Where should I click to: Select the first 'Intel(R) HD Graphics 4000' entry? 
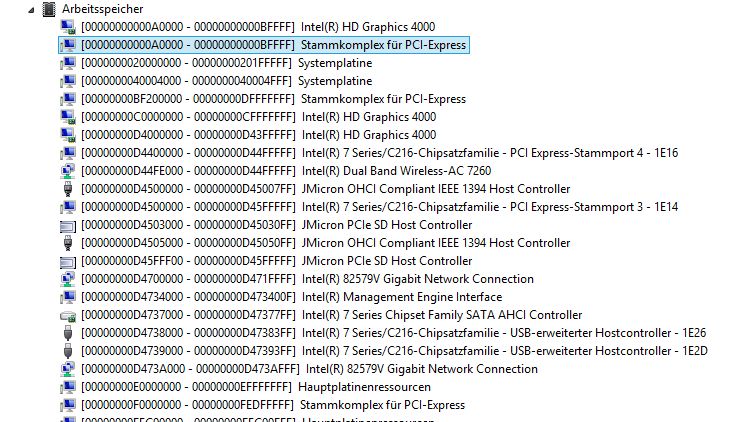(258, 27)
